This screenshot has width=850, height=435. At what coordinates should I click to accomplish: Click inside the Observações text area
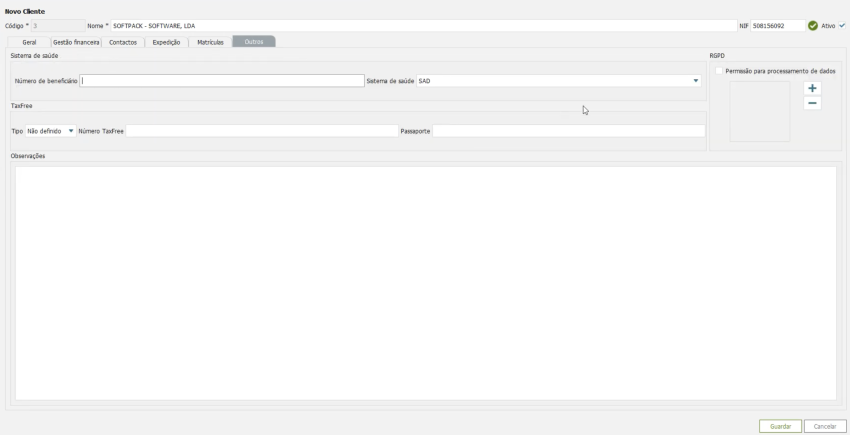tap(425, 282)
